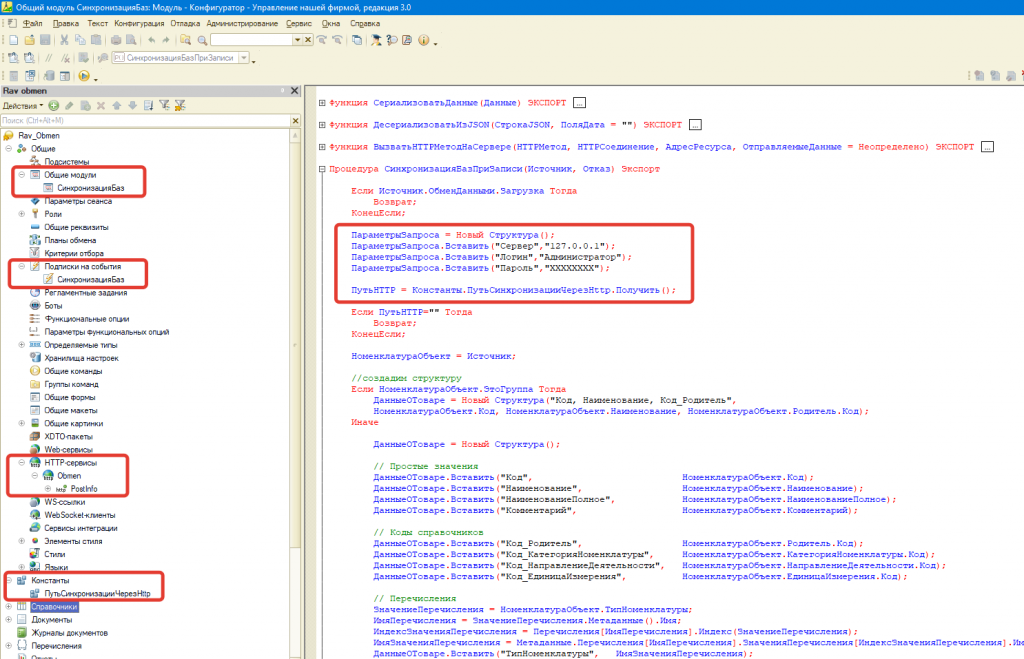Screen dimensions: 1024x659
Task: Clear the configuration tree search box
Action: click(295, 121)
